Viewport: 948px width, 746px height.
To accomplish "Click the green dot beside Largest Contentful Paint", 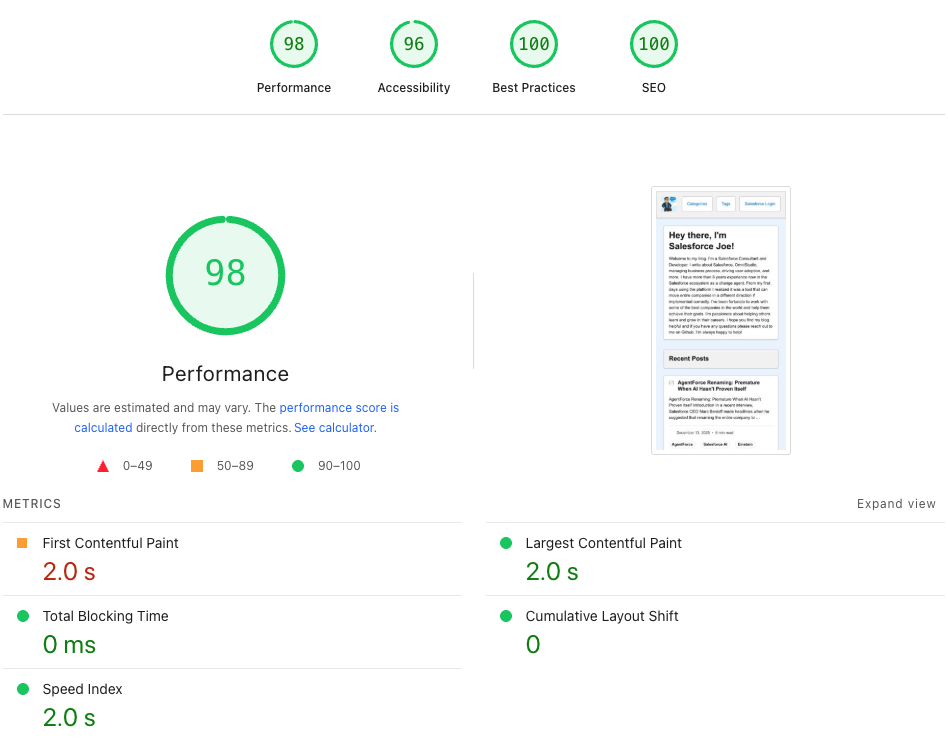I will tap(507, 543).
